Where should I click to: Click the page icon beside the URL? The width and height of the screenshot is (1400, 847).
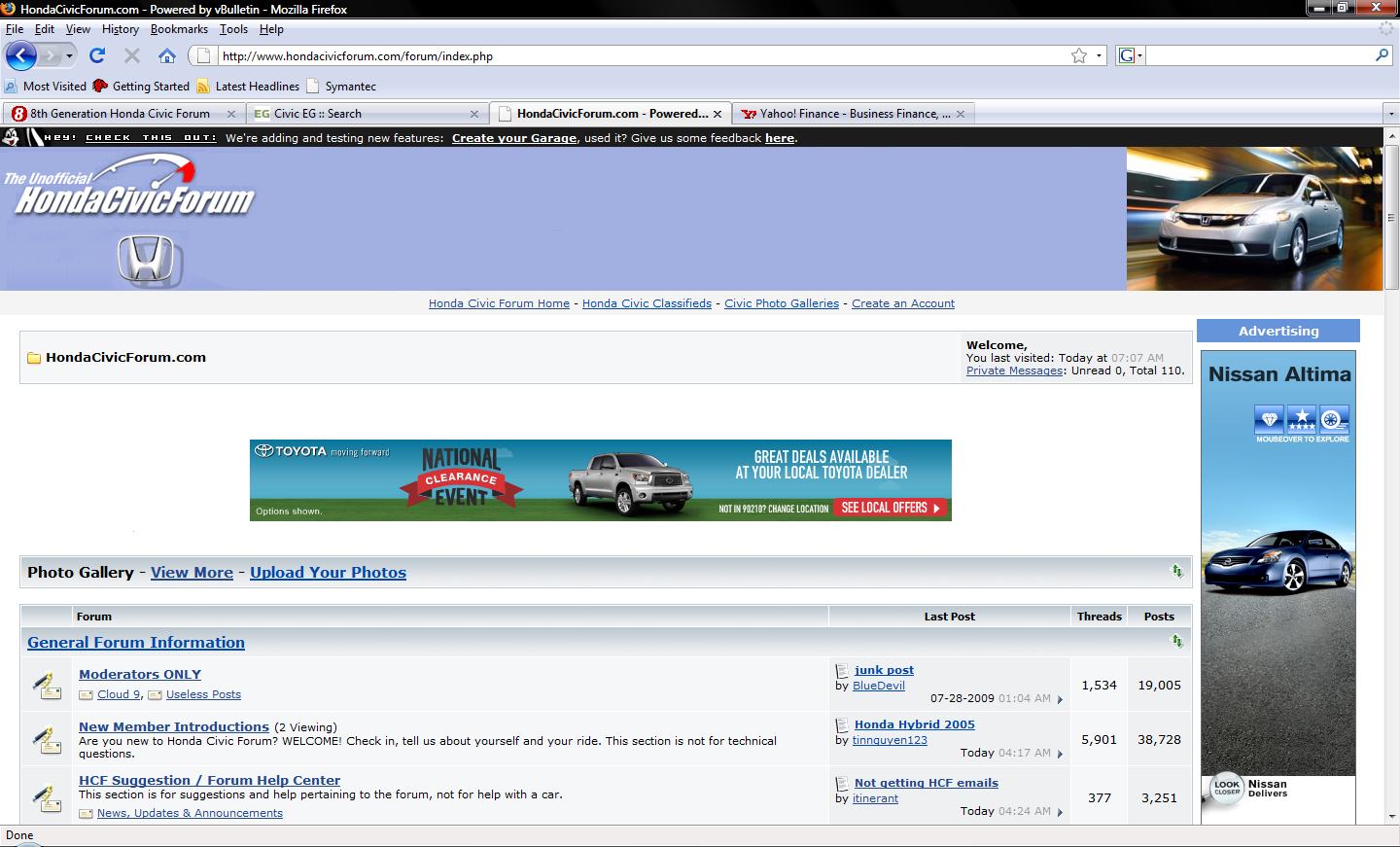[x=202, y=55]
